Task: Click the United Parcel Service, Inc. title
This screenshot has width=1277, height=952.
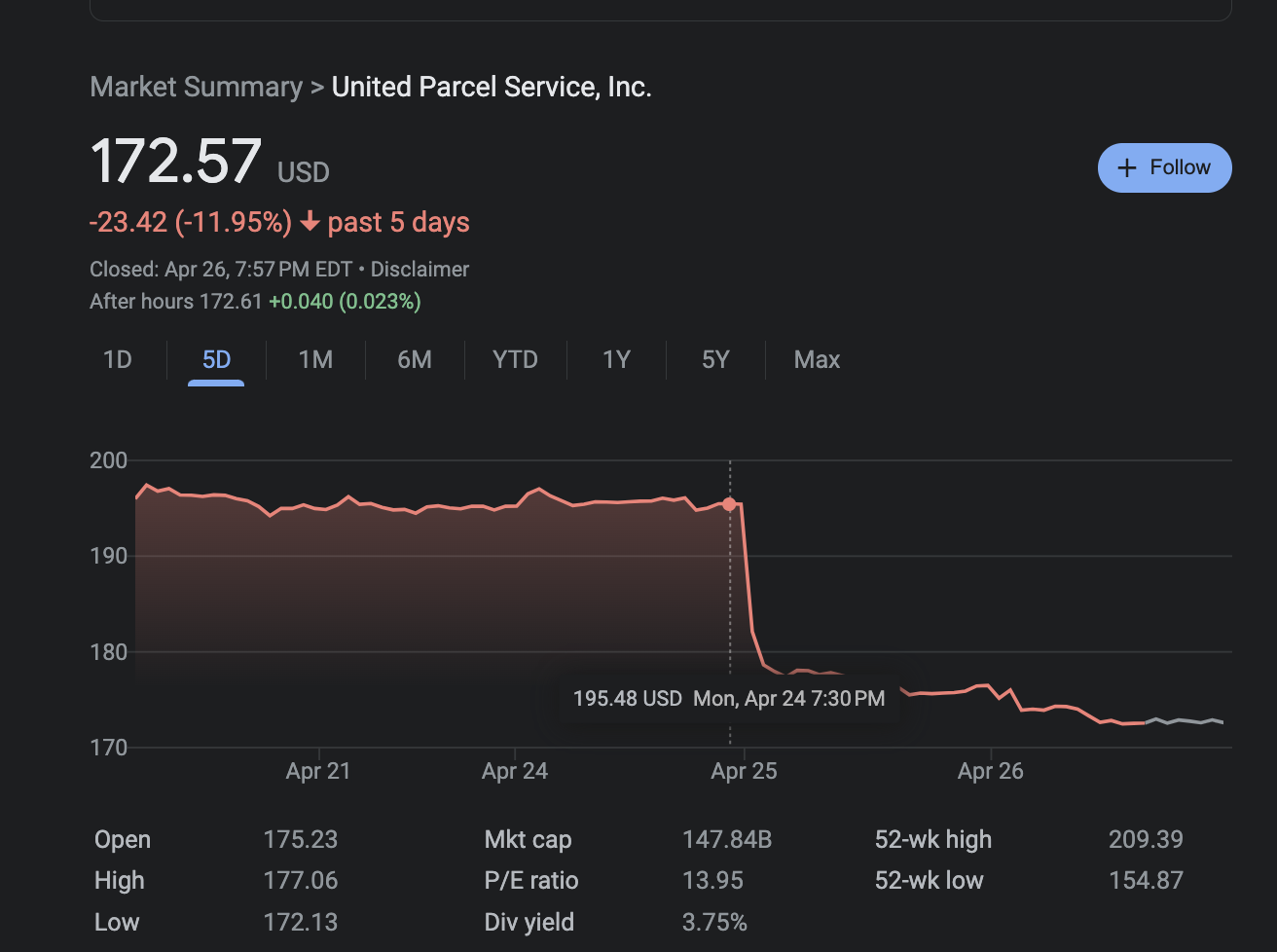Action: (x=492, y=87)
